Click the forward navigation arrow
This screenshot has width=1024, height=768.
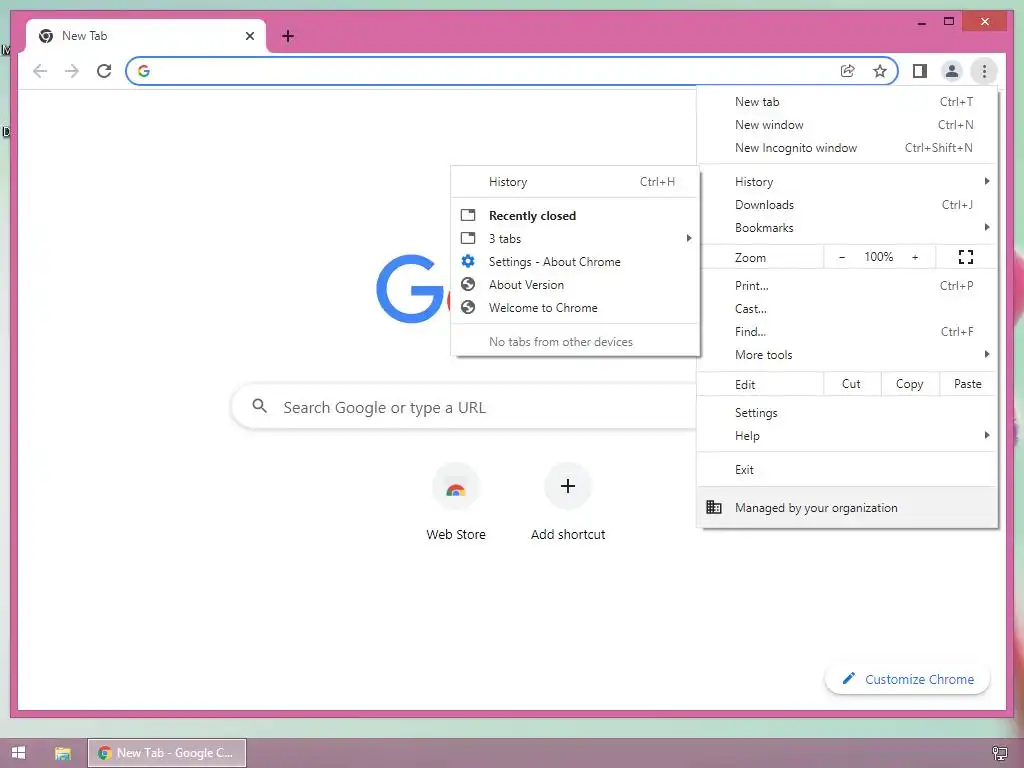(x=72, y=71)
